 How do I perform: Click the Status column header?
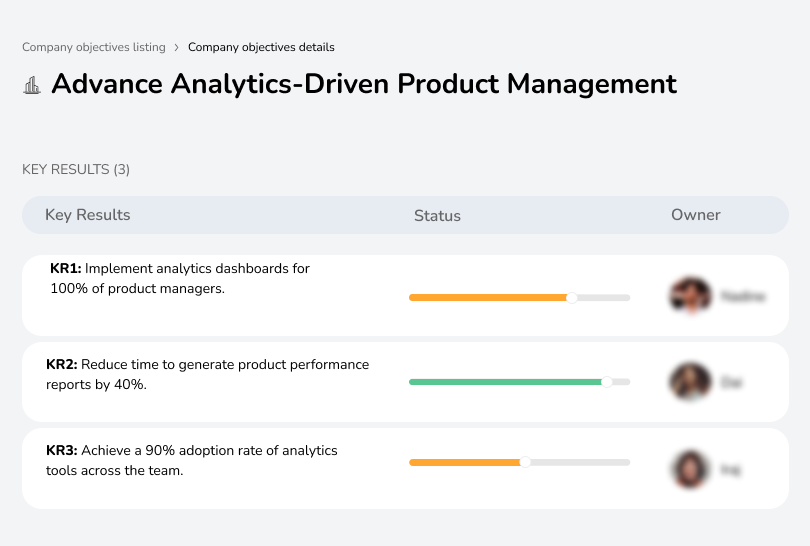(437, 215)
